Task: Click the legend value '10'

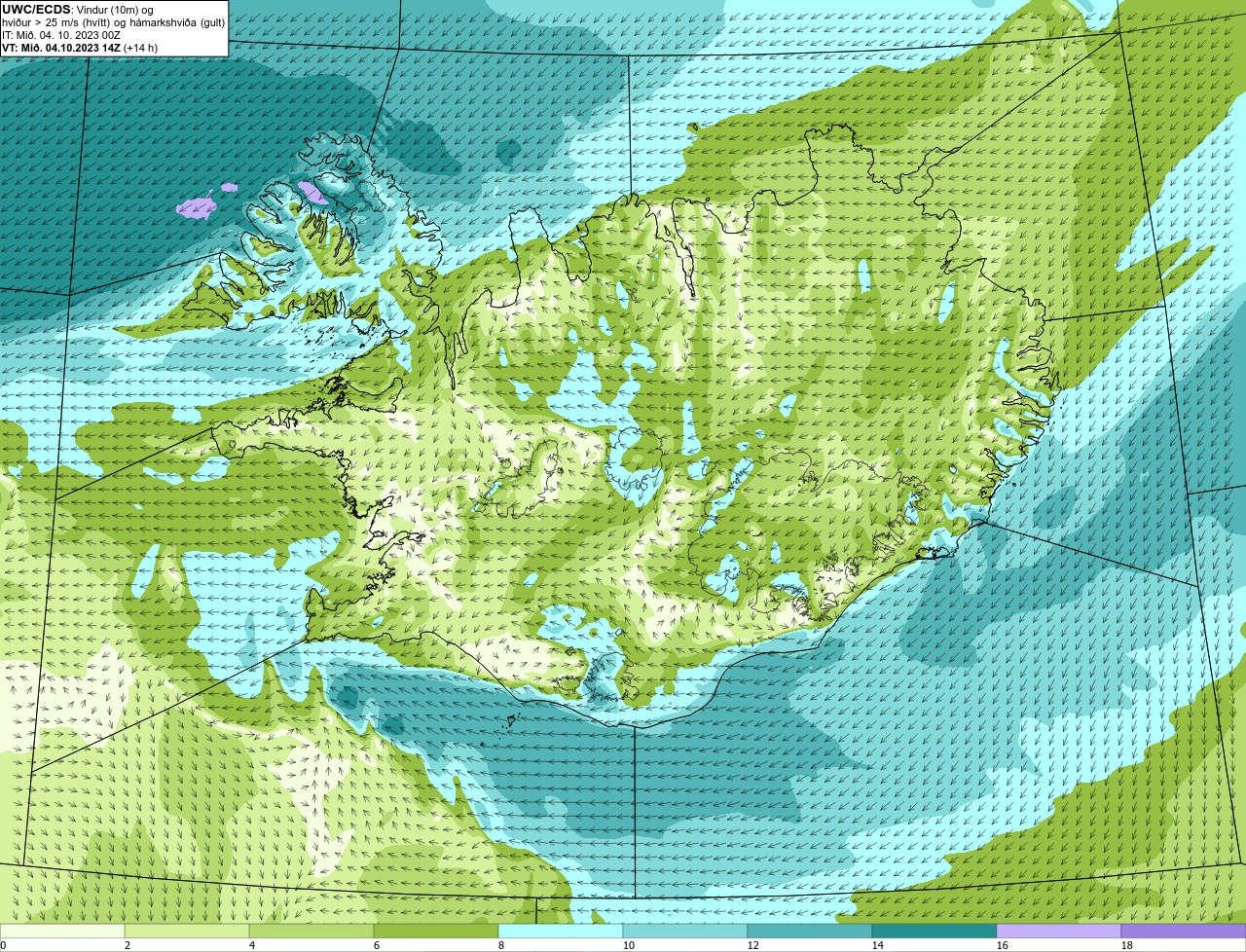Action: 629,945
